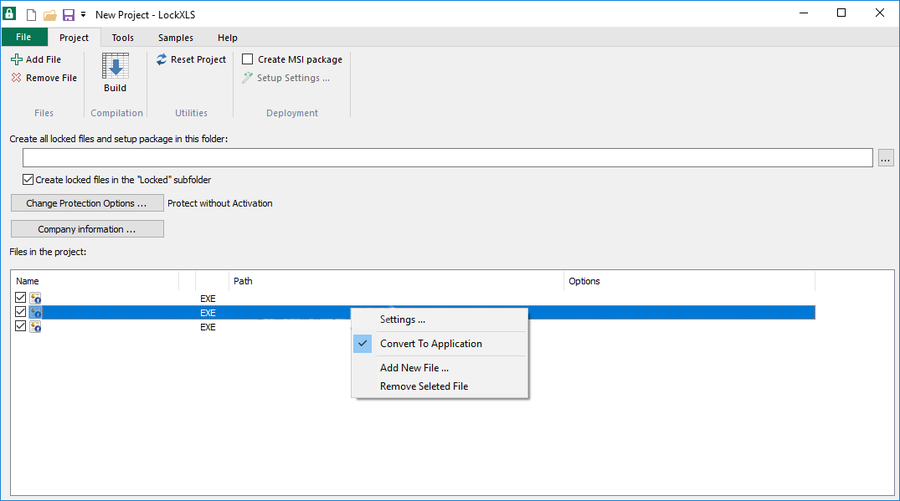Save project with the floppy disk icon
The height and width of the screenshot is (501, 900).
pos(68,14)
